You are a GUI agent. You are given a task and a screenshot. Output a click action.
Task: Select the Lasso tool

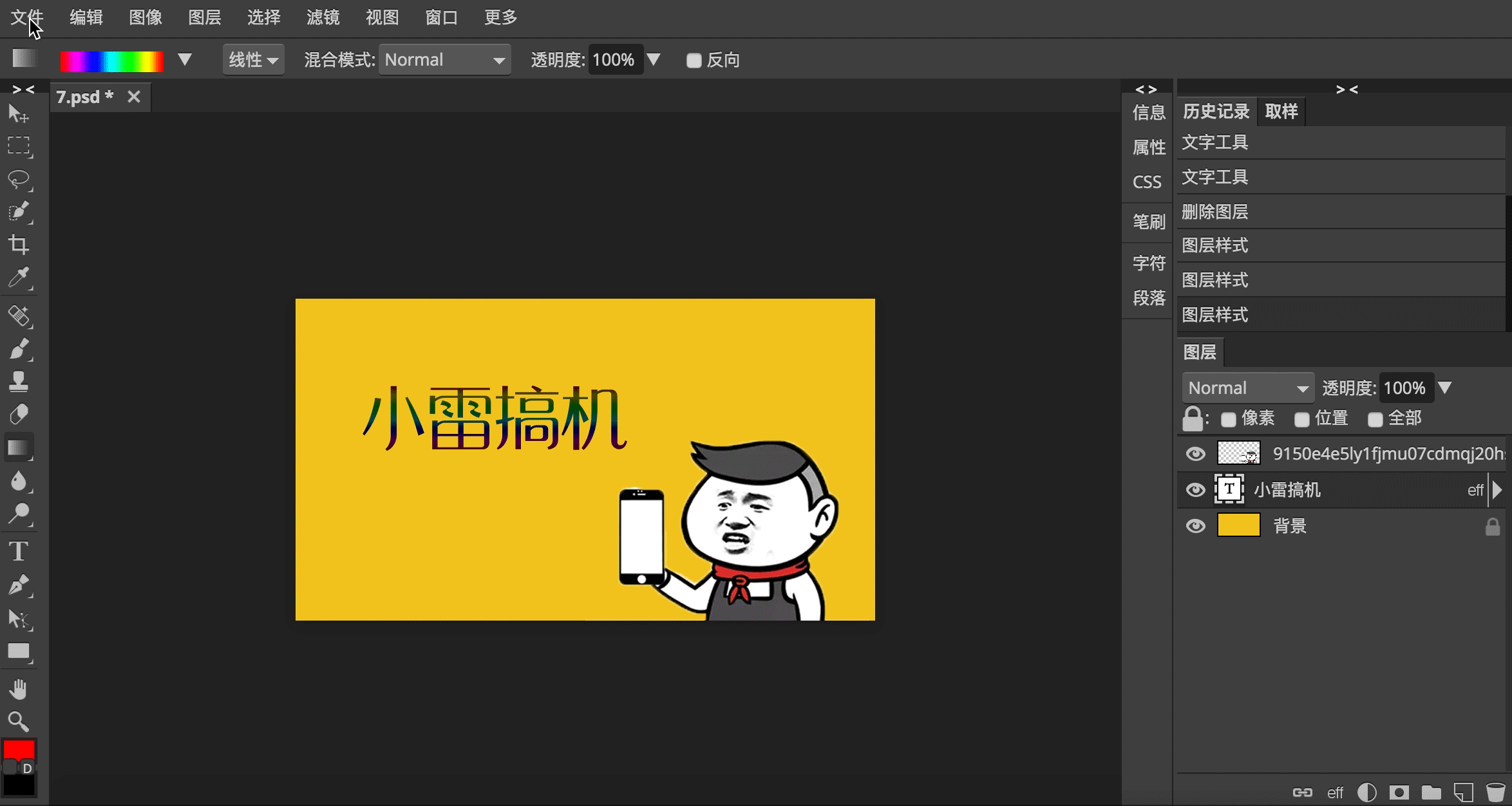point(18,179)
